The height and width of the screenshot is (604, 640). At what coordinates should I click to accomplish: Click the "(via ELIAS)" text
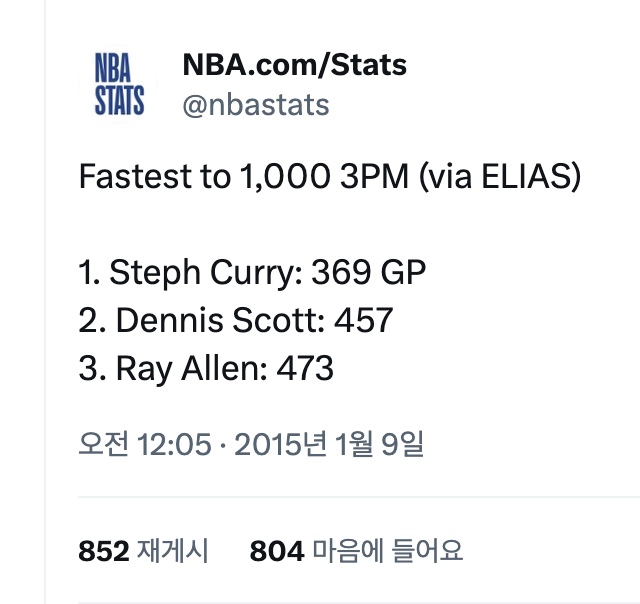coord(499,177)
